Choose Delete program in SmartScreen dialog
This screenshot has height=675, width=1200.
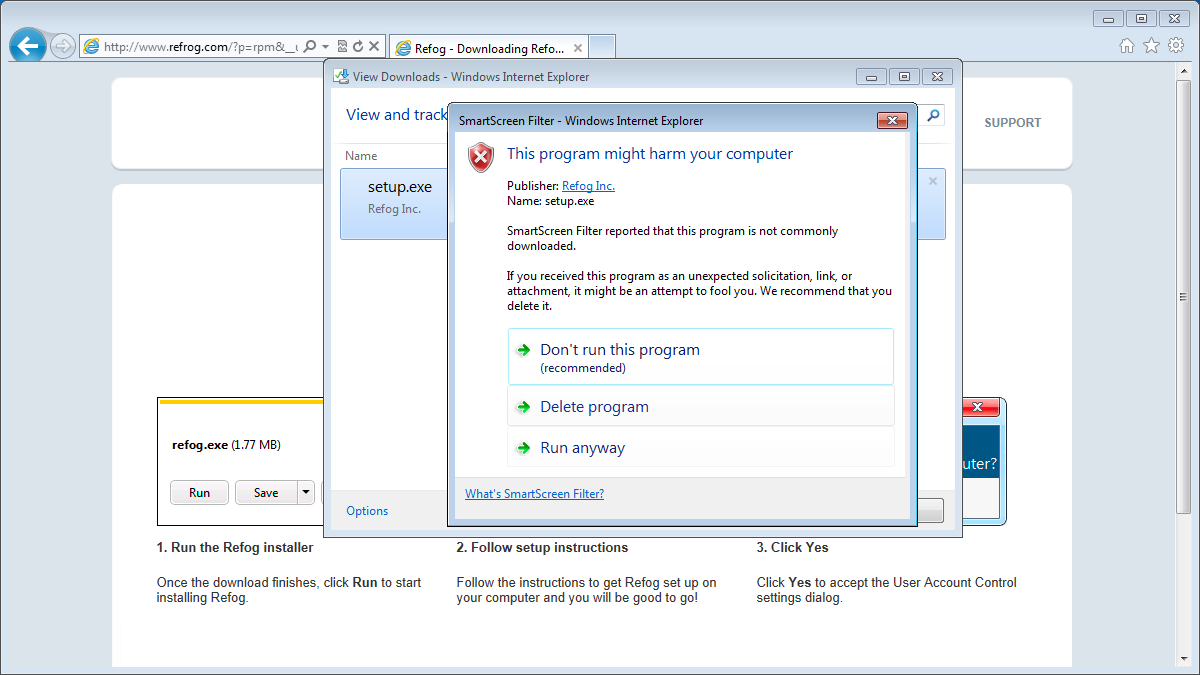coord(701,407)
